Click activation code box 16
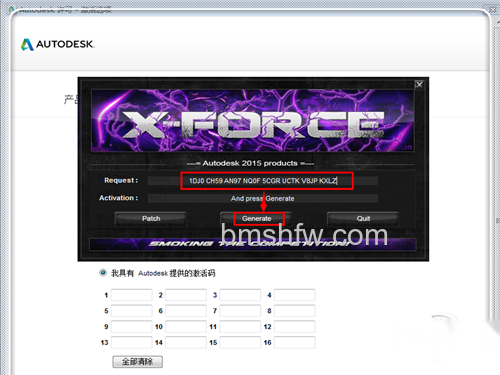The image size is (500, 375). pyautogui.click(x=295, y=342)
